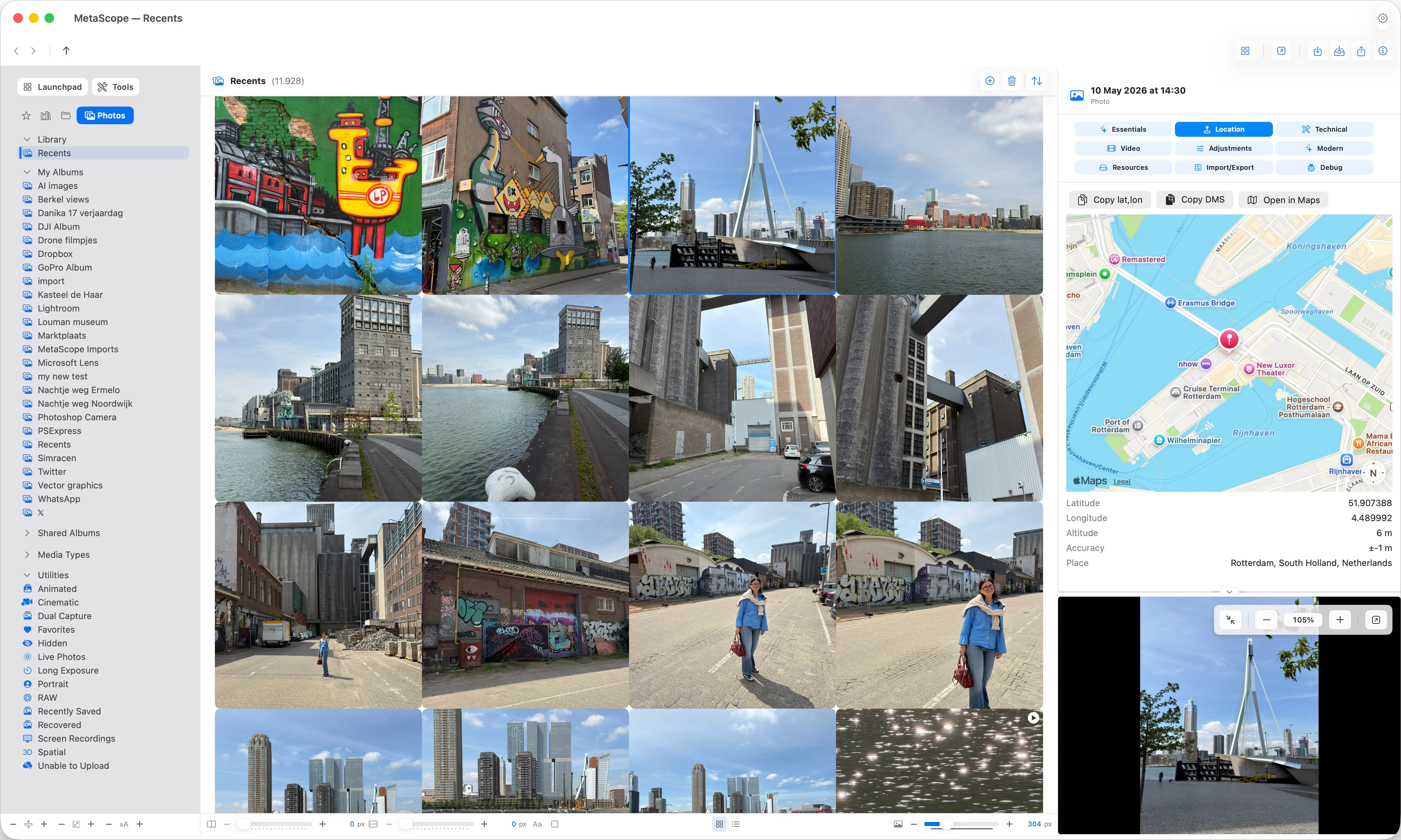Image resolution: width=1401 pixels, height=840 pixels.
Task: Zoom in preview with the plus button
Action: pyautogui.click(x=1340, y=620)
